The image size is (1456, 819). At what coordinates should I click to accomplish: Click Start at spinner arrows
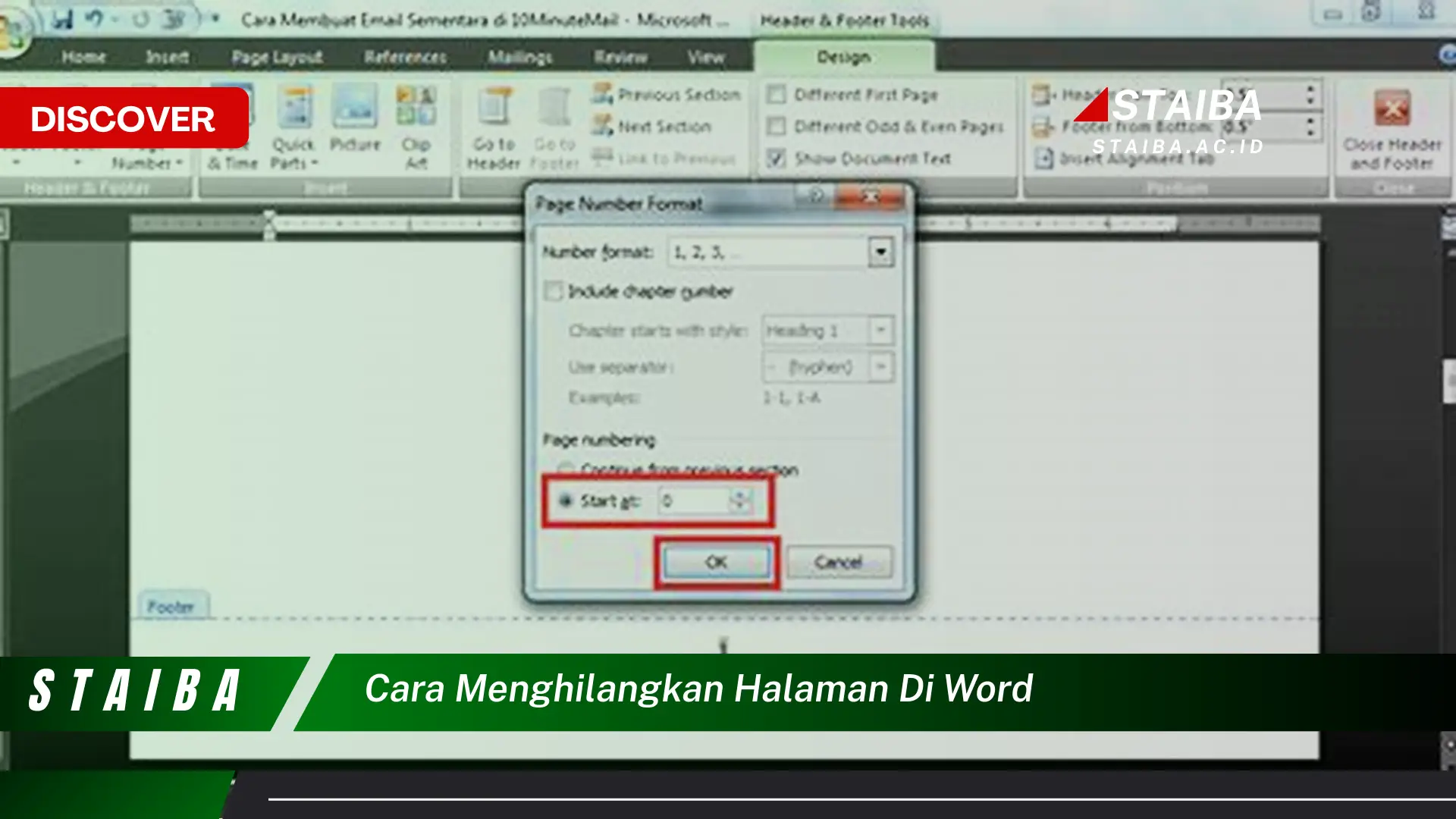(x=739, y=500)
